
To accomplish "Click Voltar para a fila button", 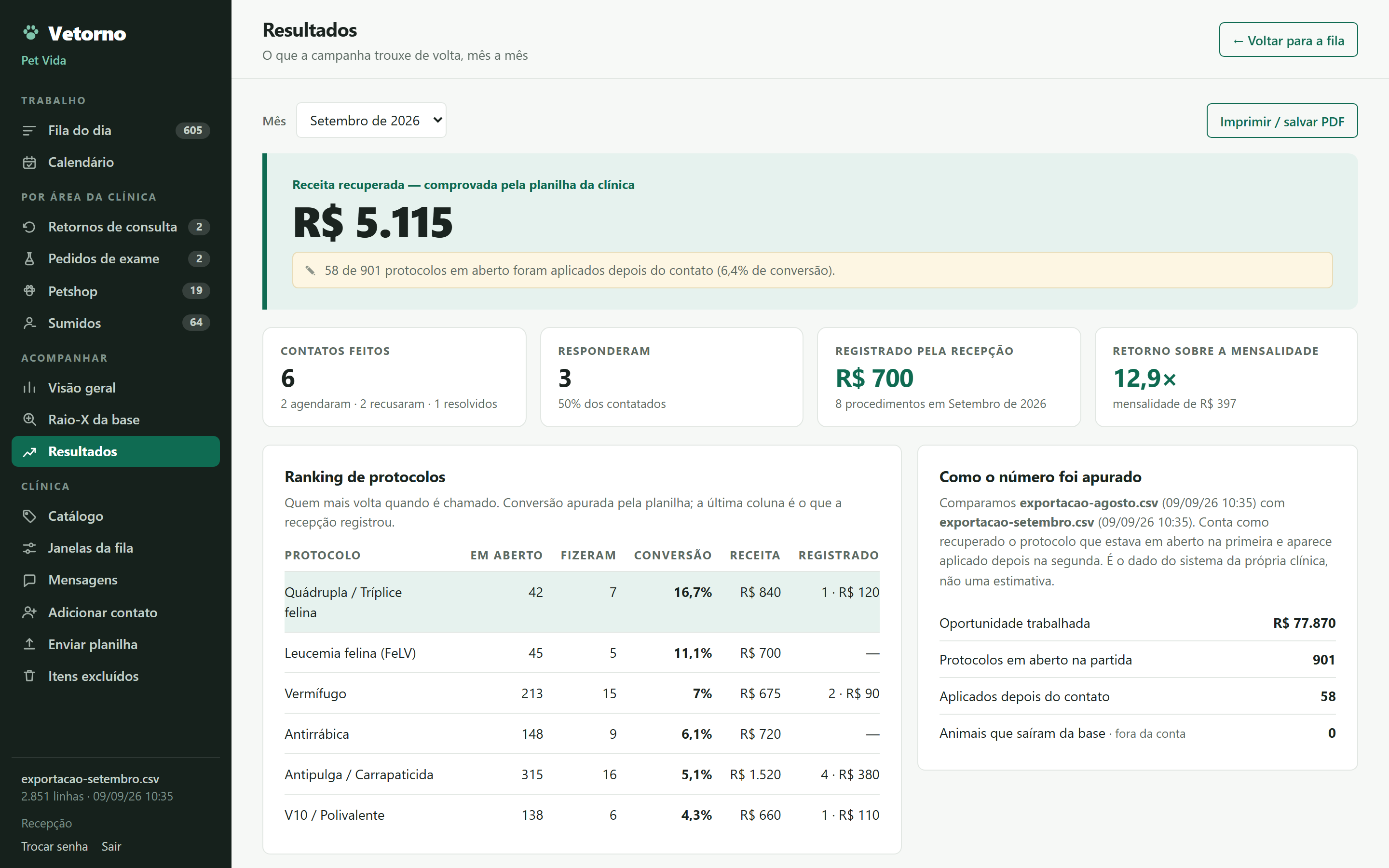I will (1288, 40).
